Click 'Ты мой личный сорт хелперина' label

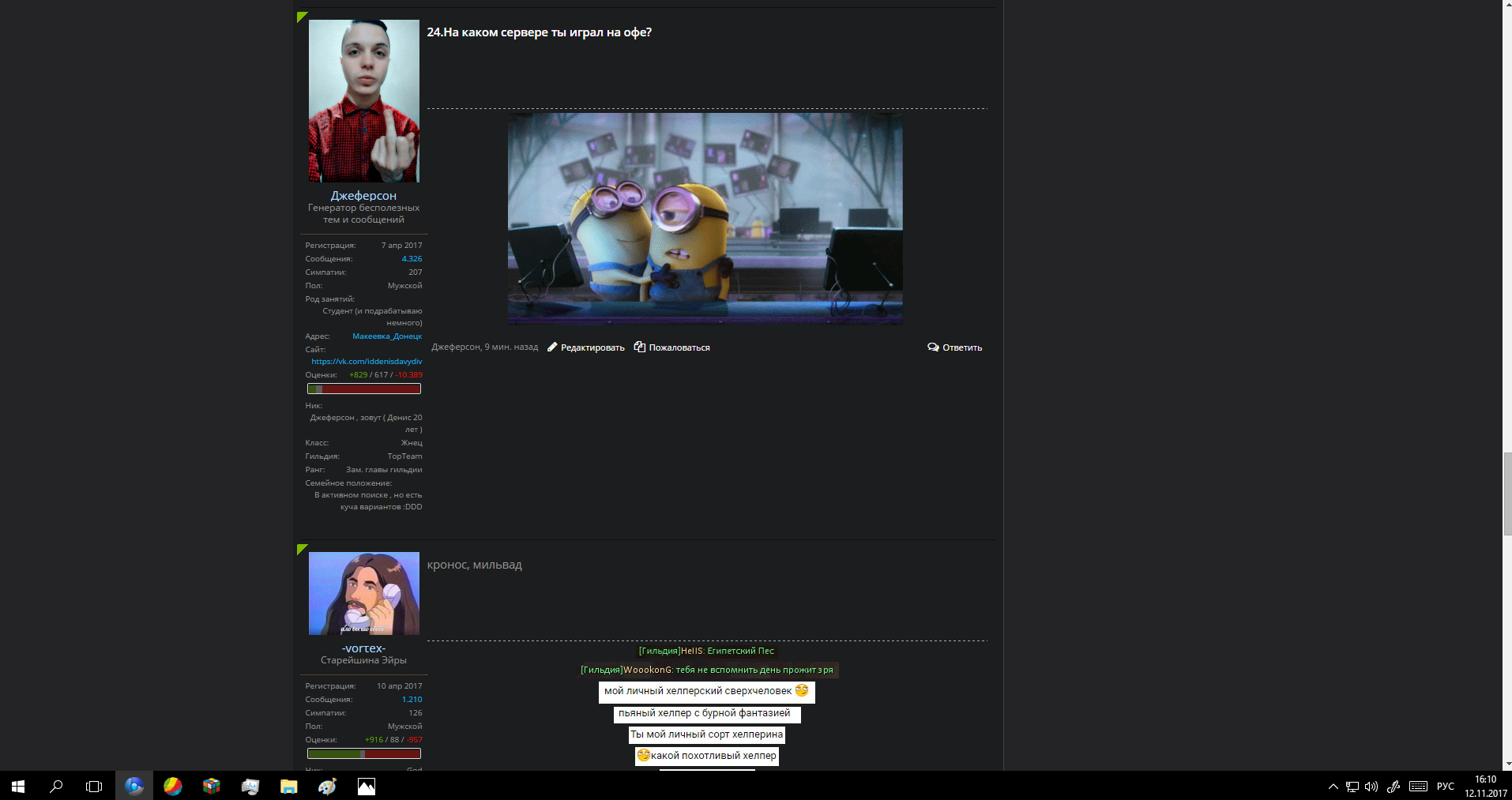coord(706,734)
